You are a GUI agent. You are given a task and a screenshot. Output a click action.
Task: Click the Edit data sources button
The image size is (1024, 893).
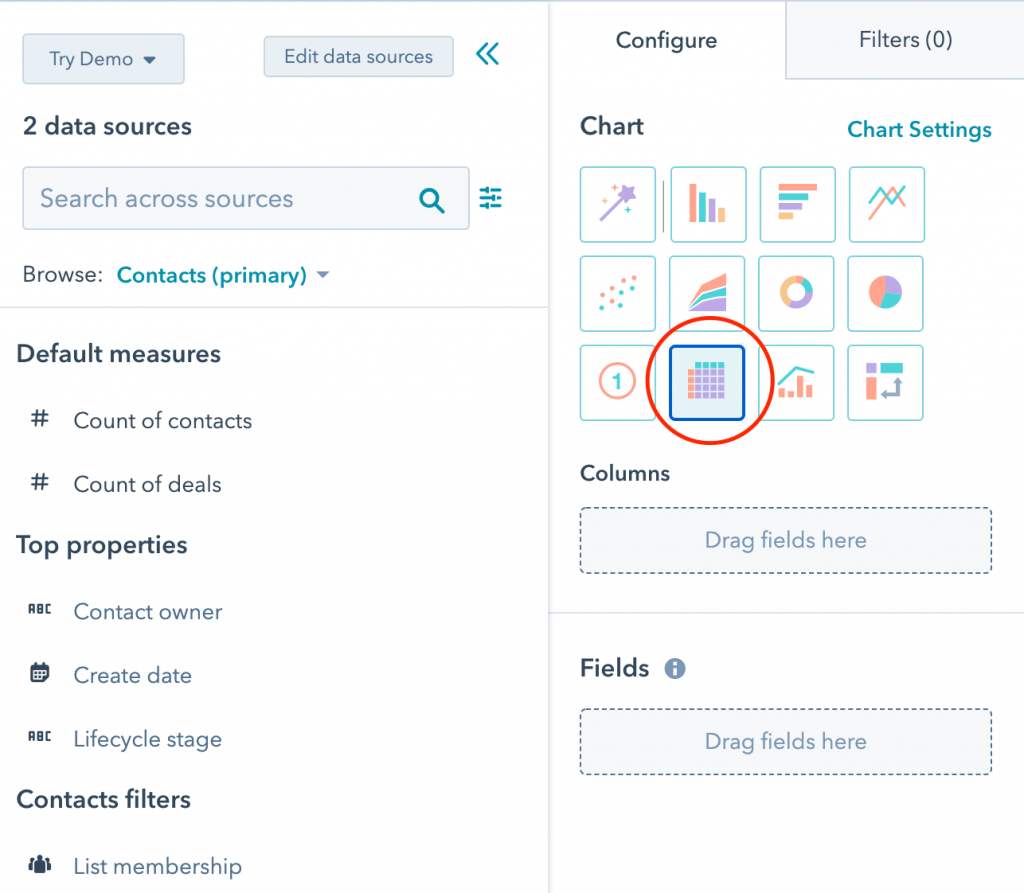[358, 57]
